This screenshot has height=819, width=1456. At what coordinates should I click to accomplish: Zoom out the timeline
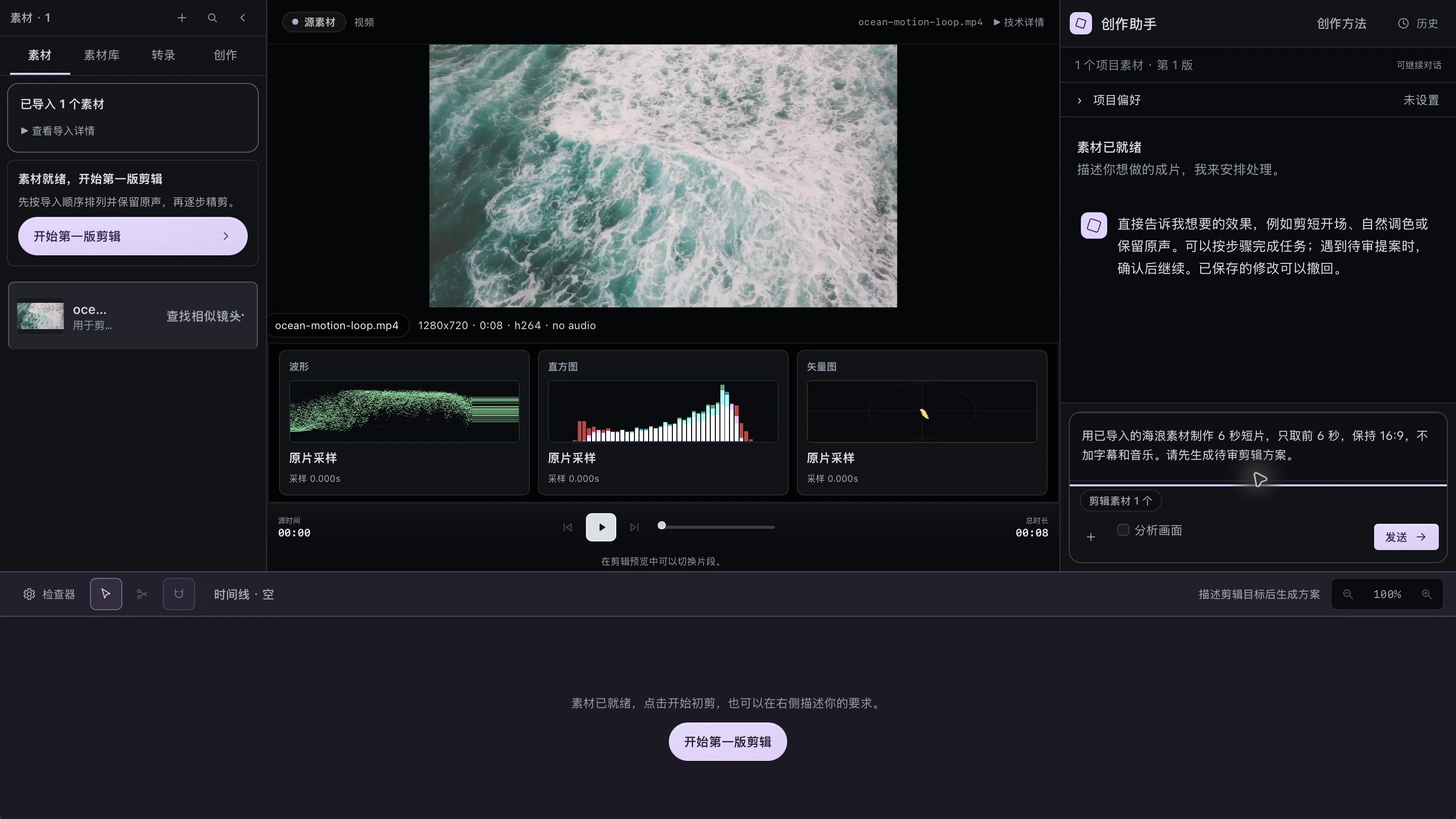point(1348,594)
